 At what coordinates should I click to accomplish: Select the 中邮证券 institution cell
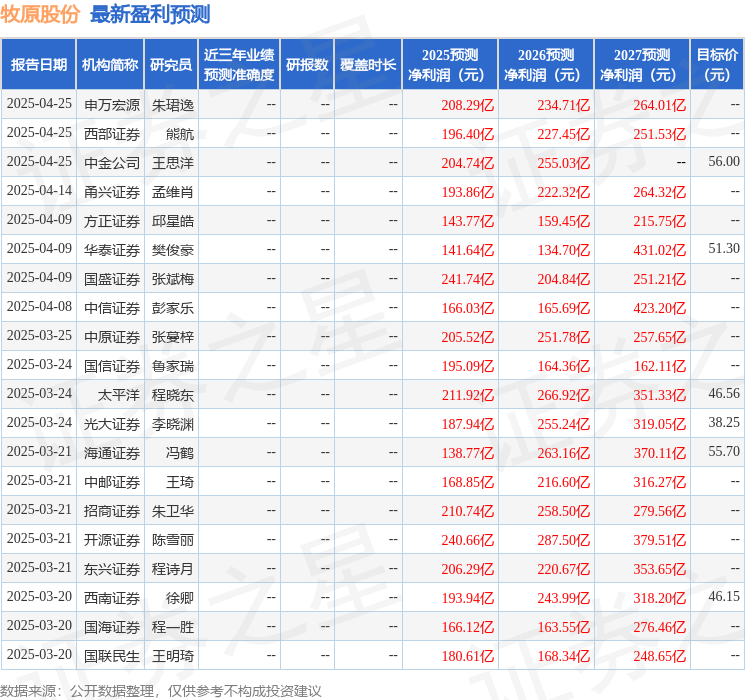tap(112, 482)
